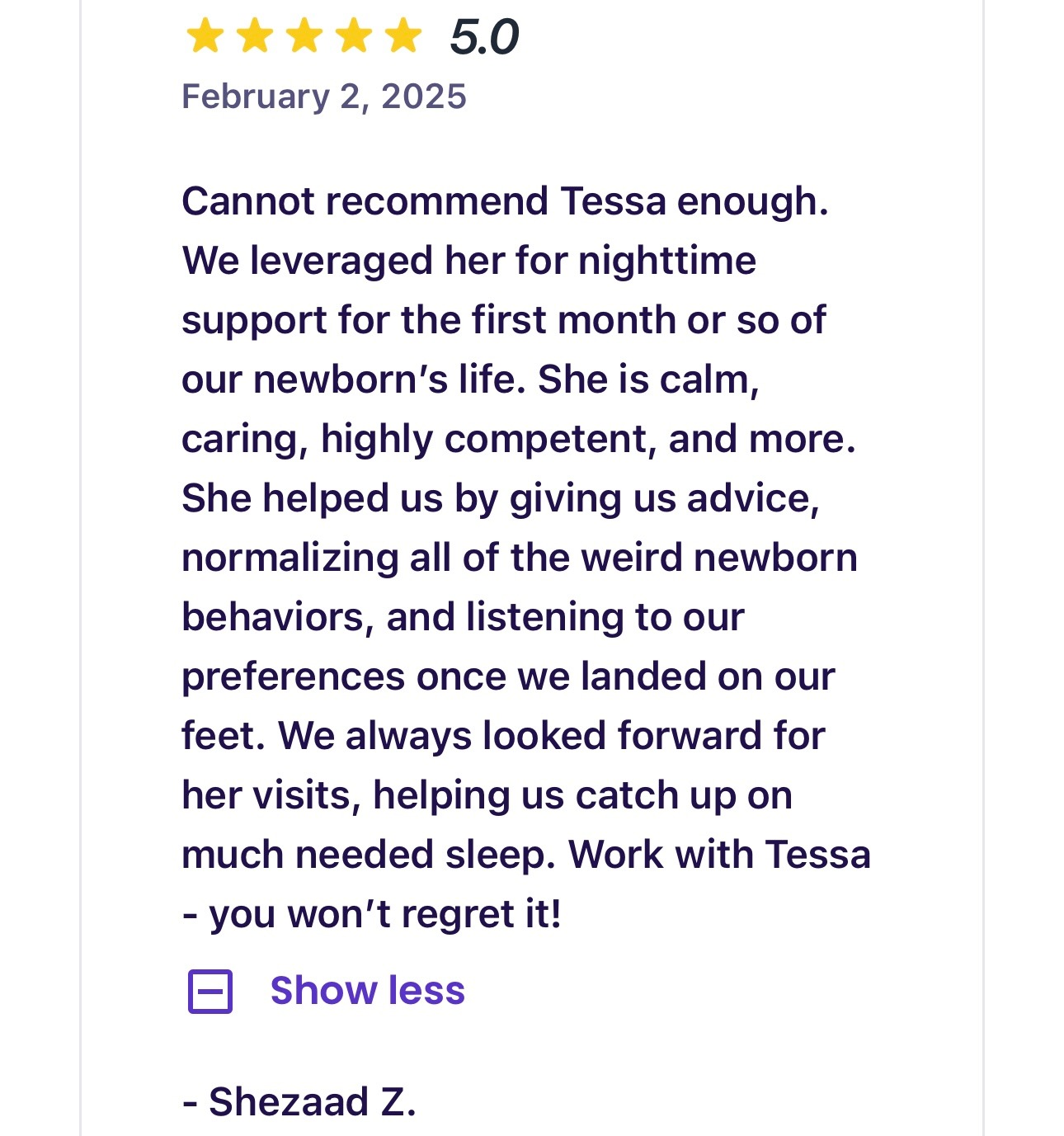Click the first yellow rating star

click(205, 37)
